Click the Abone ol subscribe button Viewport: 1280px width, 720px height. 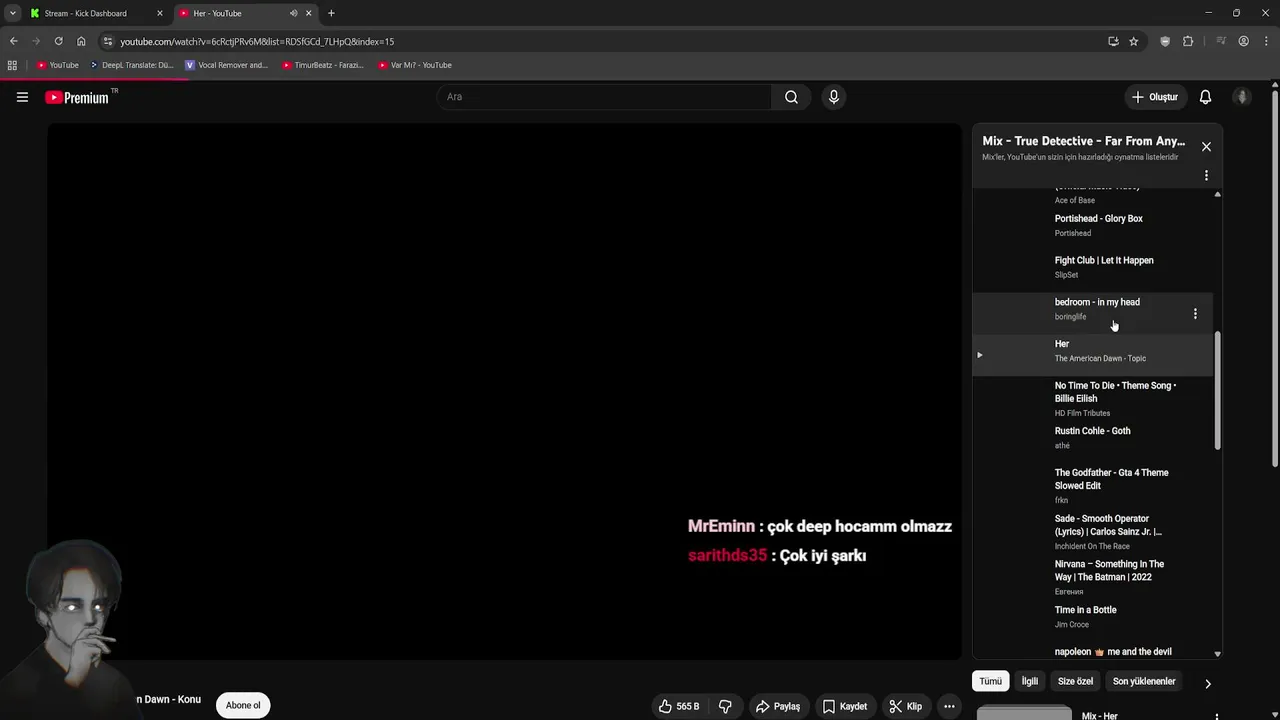[243, 705]
